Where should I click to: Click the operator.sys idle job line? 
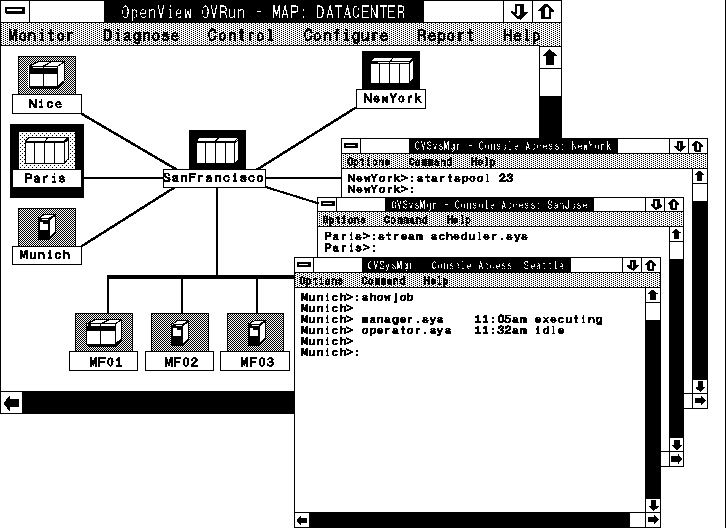coord(432,330)
